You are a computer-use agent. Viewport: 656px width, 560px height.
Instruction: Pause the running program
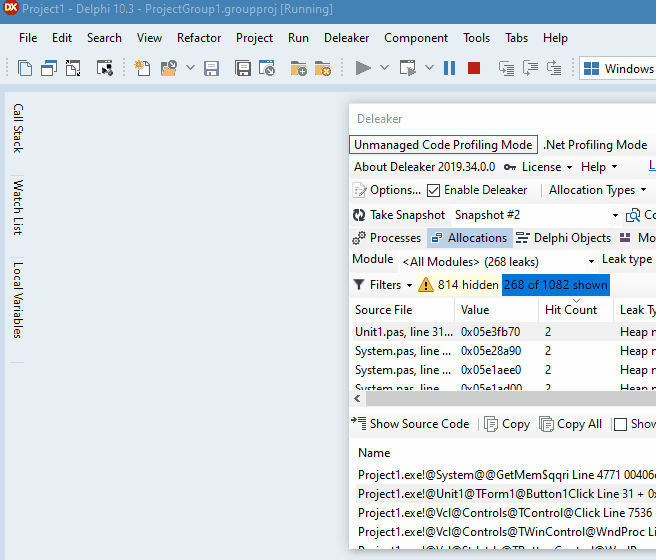click(x=449, y=68)
